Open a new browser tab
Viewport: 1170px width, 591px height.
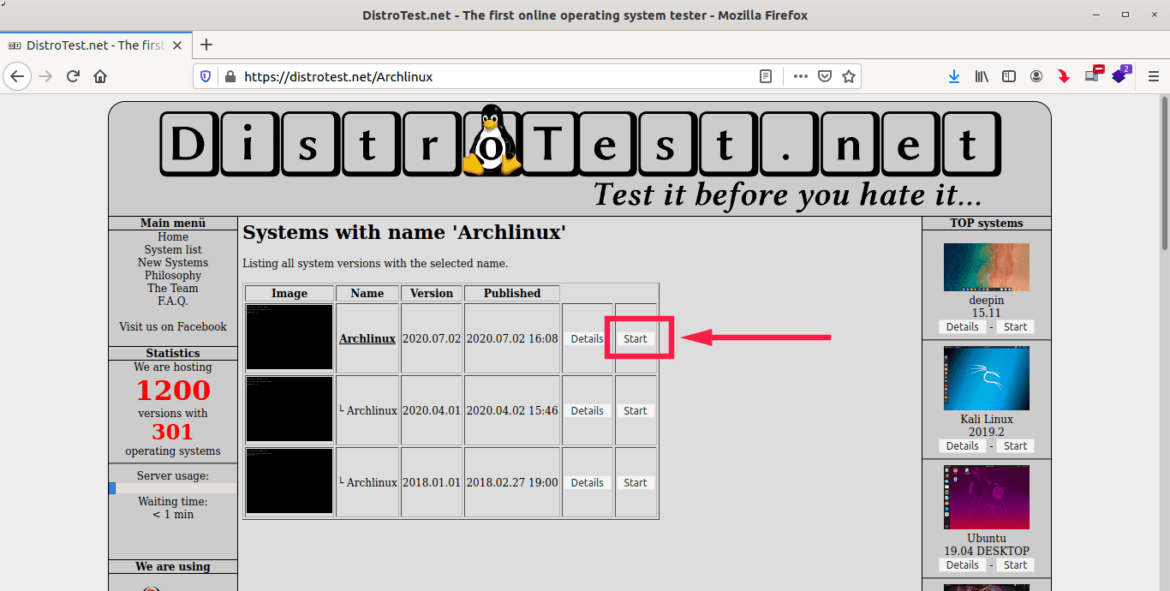tap(206, 44)
